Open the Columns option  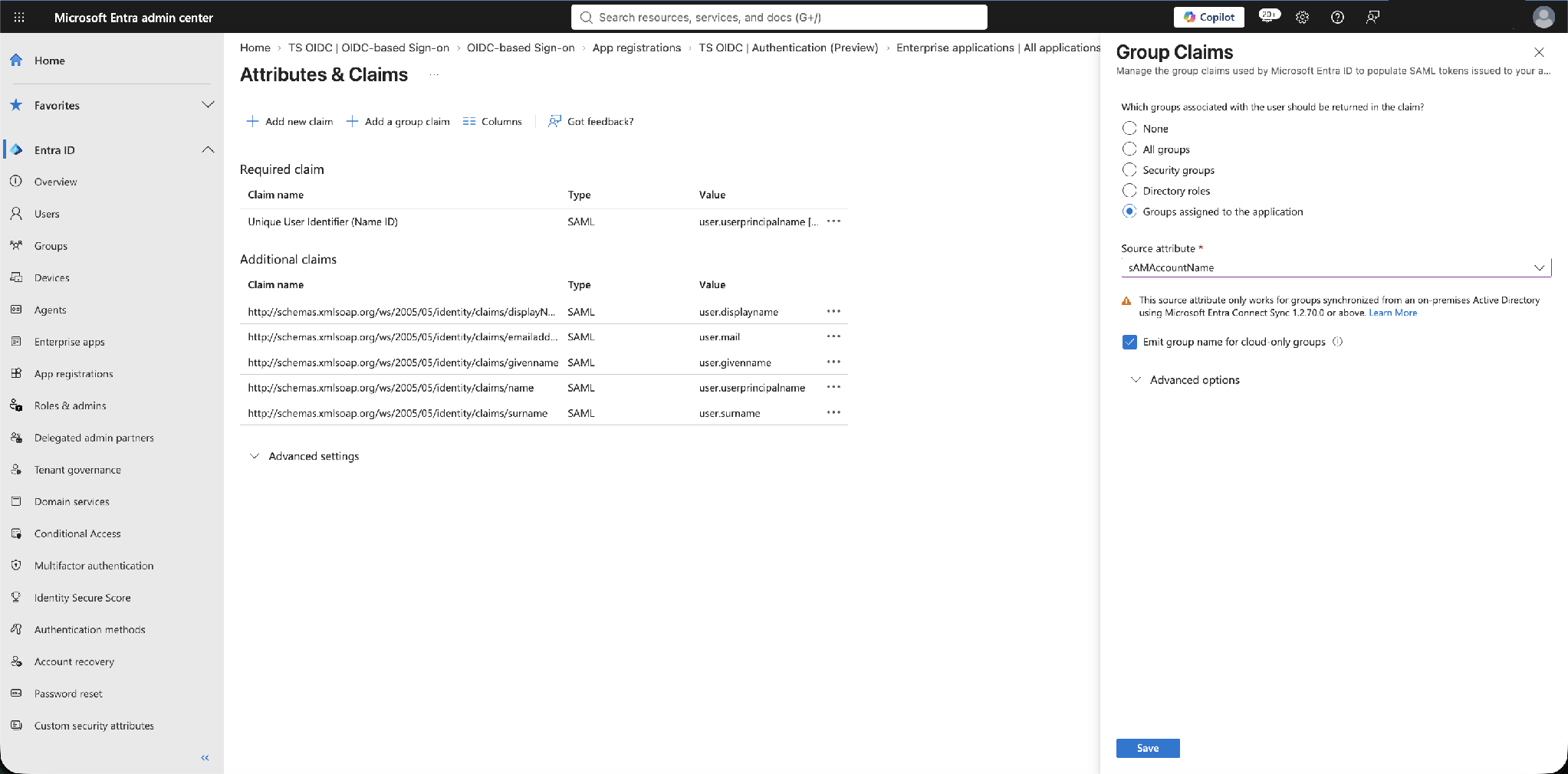pyautogui.click(x=492, y=121)
